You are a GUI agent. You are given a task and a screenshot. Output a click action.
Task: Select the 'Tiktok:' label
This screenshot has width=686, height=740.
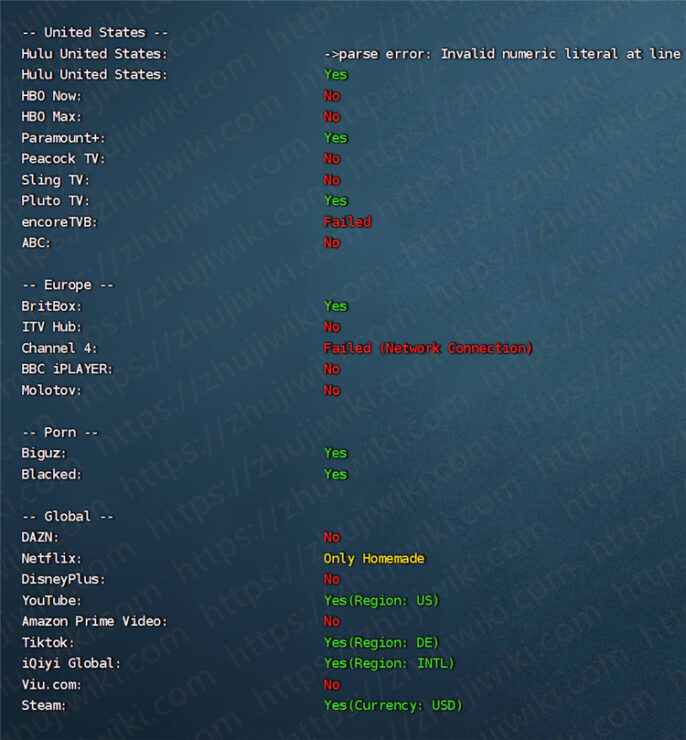[x=48, y=642]
